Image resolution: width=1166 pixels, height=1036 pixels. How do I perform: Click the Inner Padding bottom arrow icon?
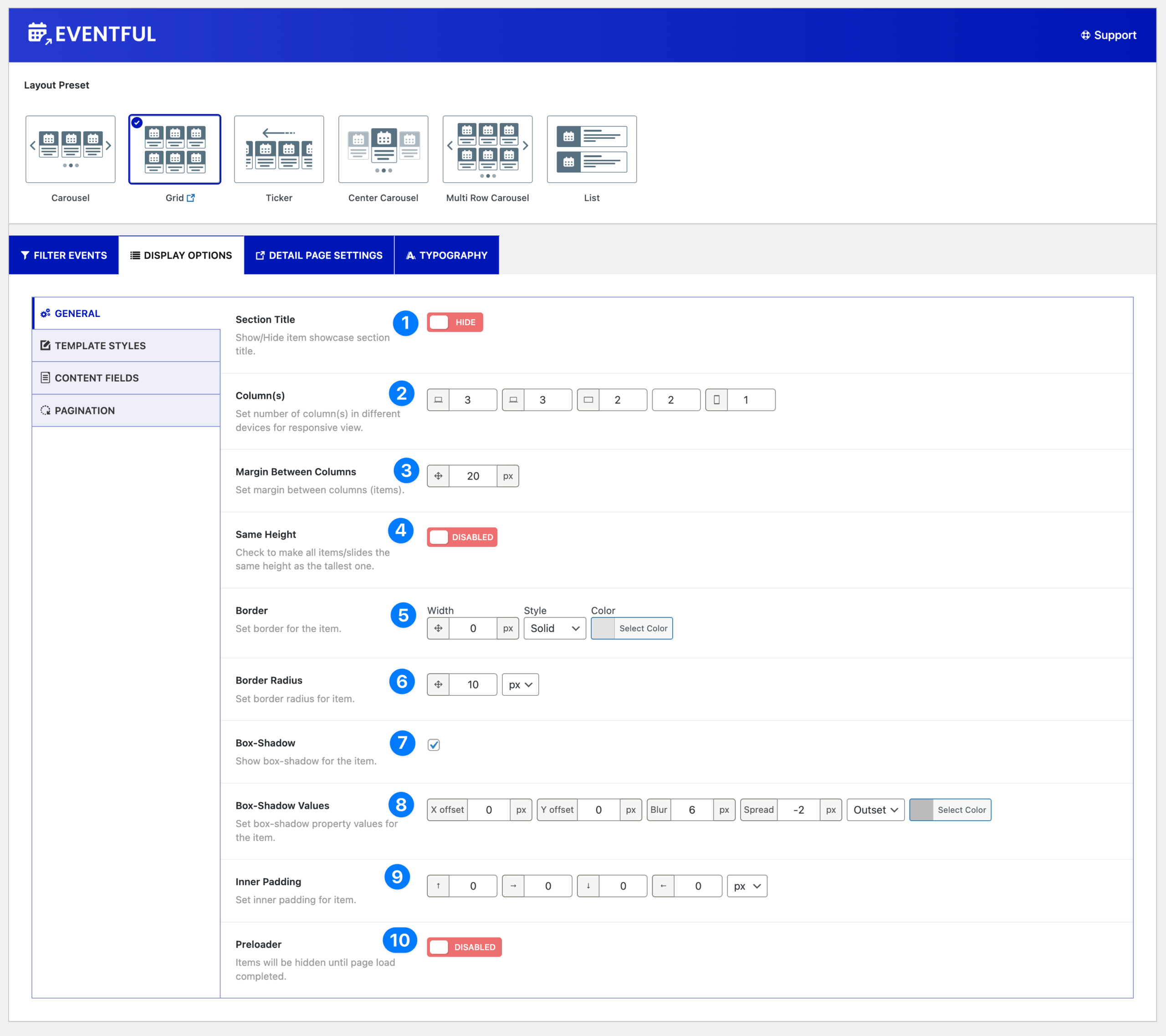coord(588,886)
